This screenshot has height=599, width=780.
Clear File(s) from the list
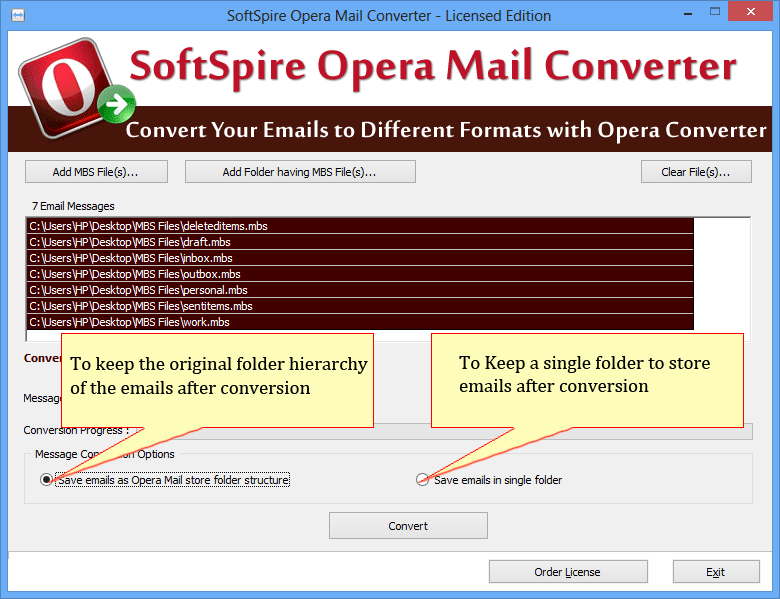[x=696, y=172]
